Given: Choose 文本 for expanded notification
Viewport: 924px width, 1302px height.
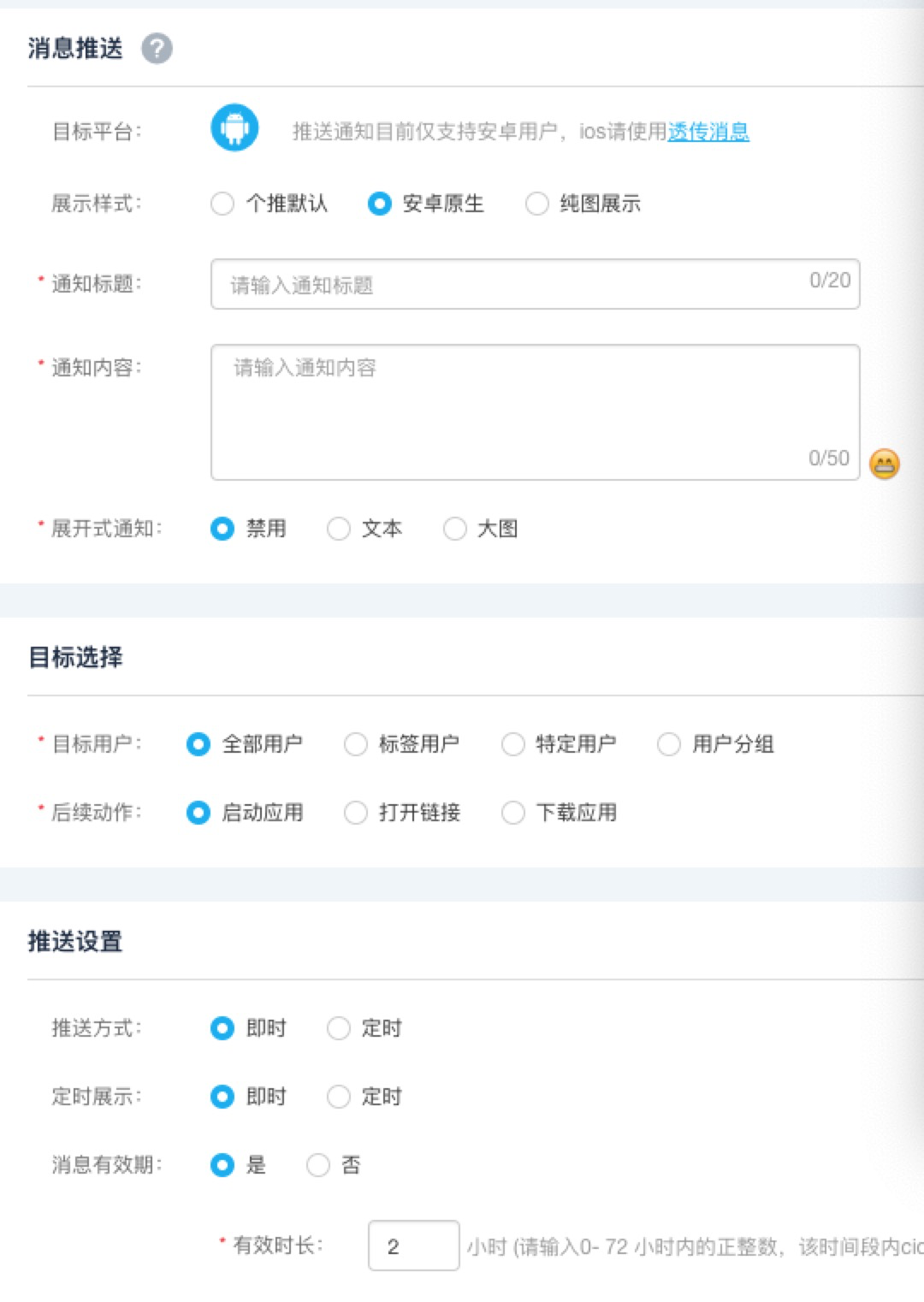Looking at the screenshot, I should (339, 529).
